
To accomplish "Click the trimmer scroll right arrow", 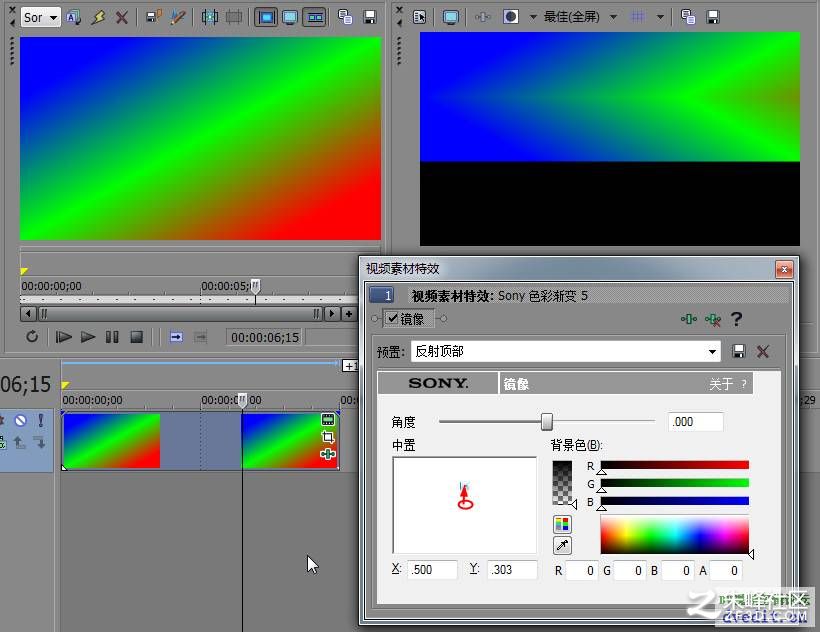I will coord(332,314).
